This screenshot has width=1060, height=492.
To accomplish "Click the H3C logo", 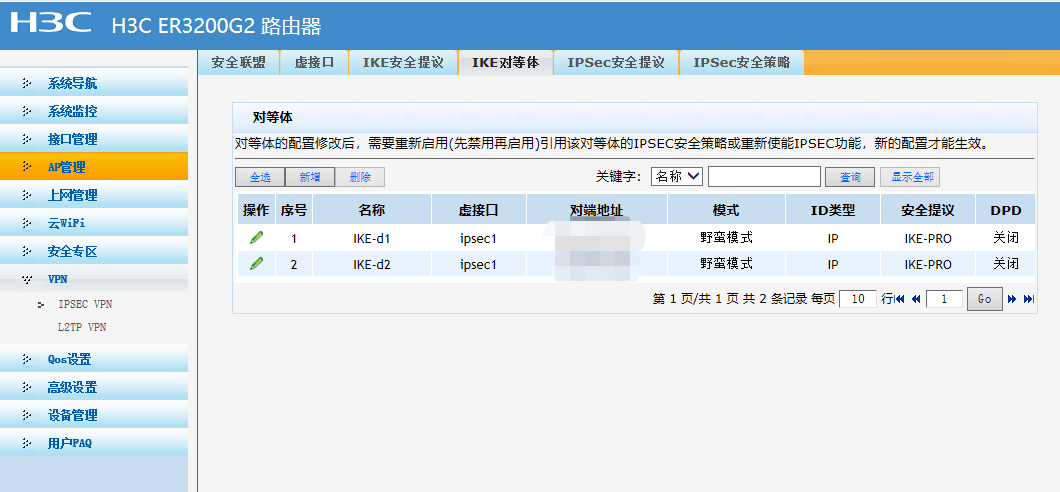I will [x=51, y=22].
